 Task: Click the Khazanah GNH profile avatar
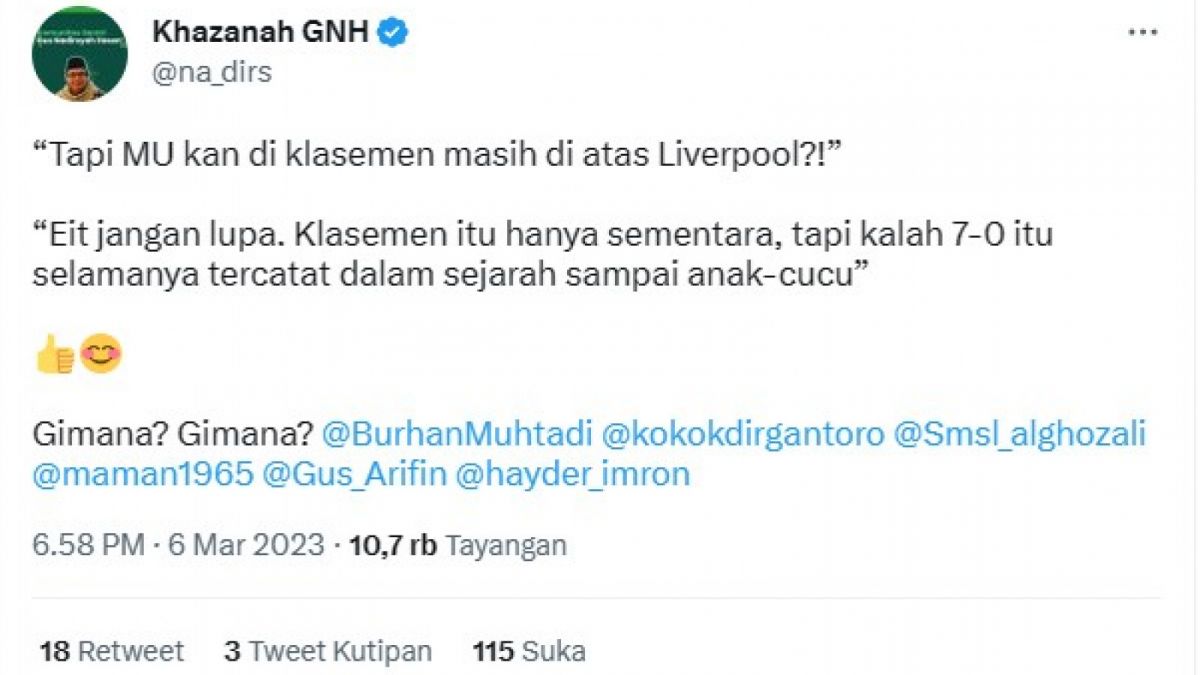(x=79, y=55)
